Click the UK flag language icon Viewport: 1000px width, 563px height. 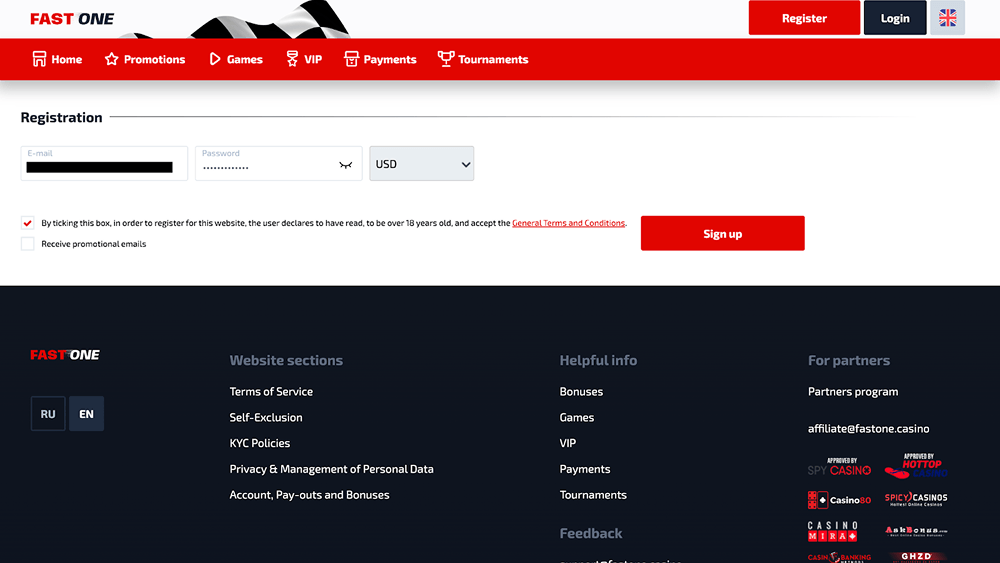(x=947, y=18)
